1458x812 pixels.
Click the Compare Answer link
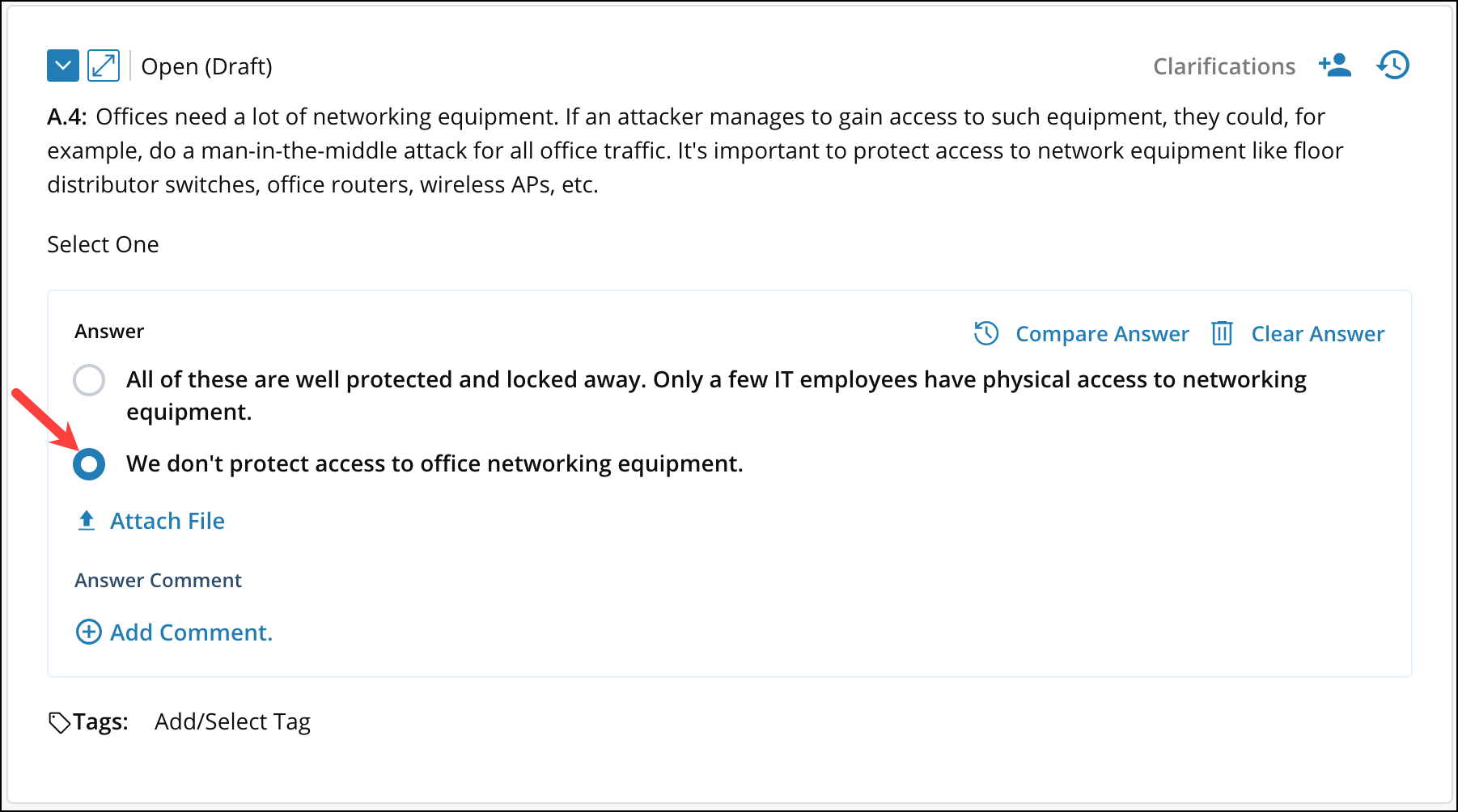[x=1102, y=334]
